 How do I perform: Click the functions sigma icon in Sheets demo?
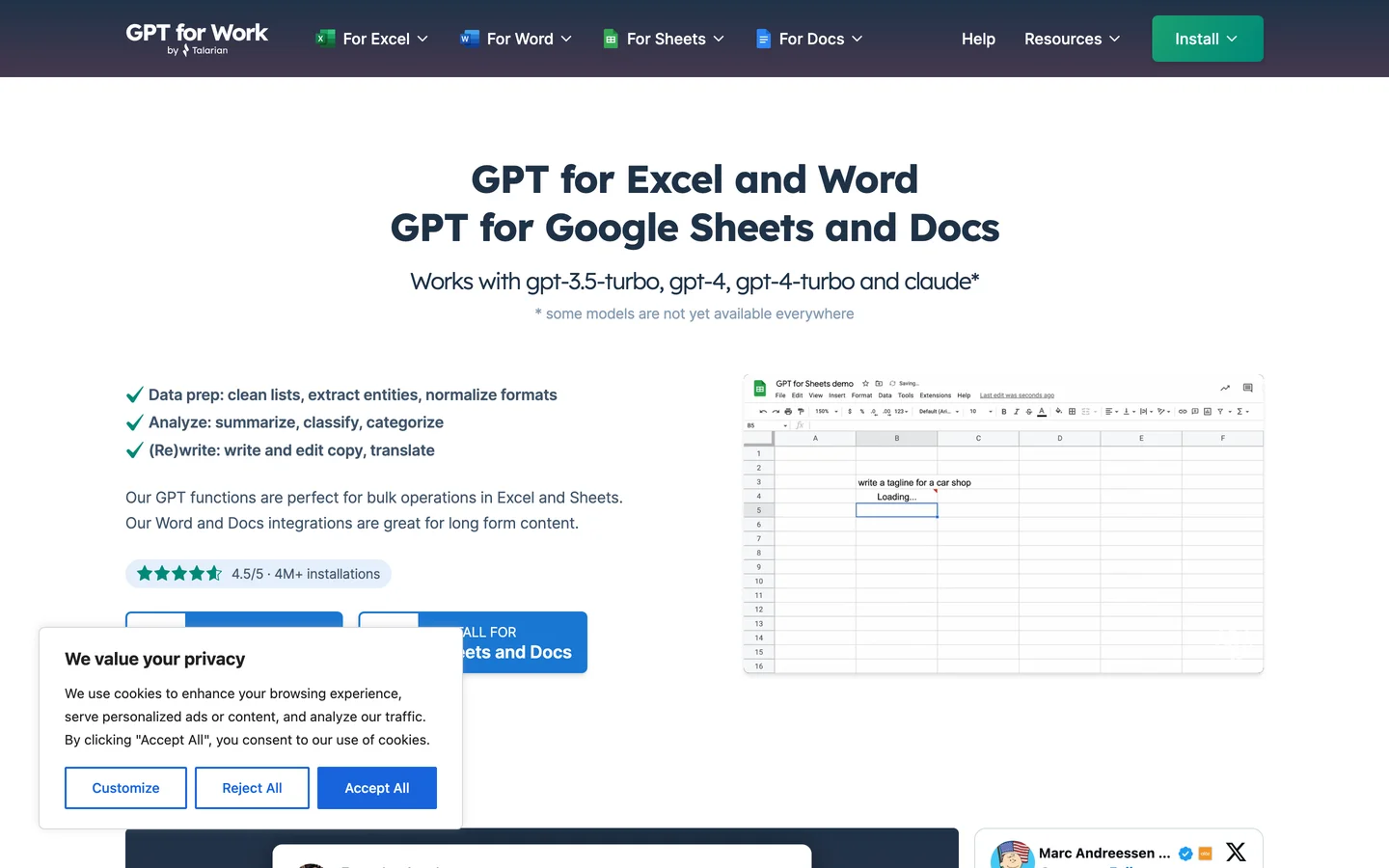click(x=1239, y=412)
